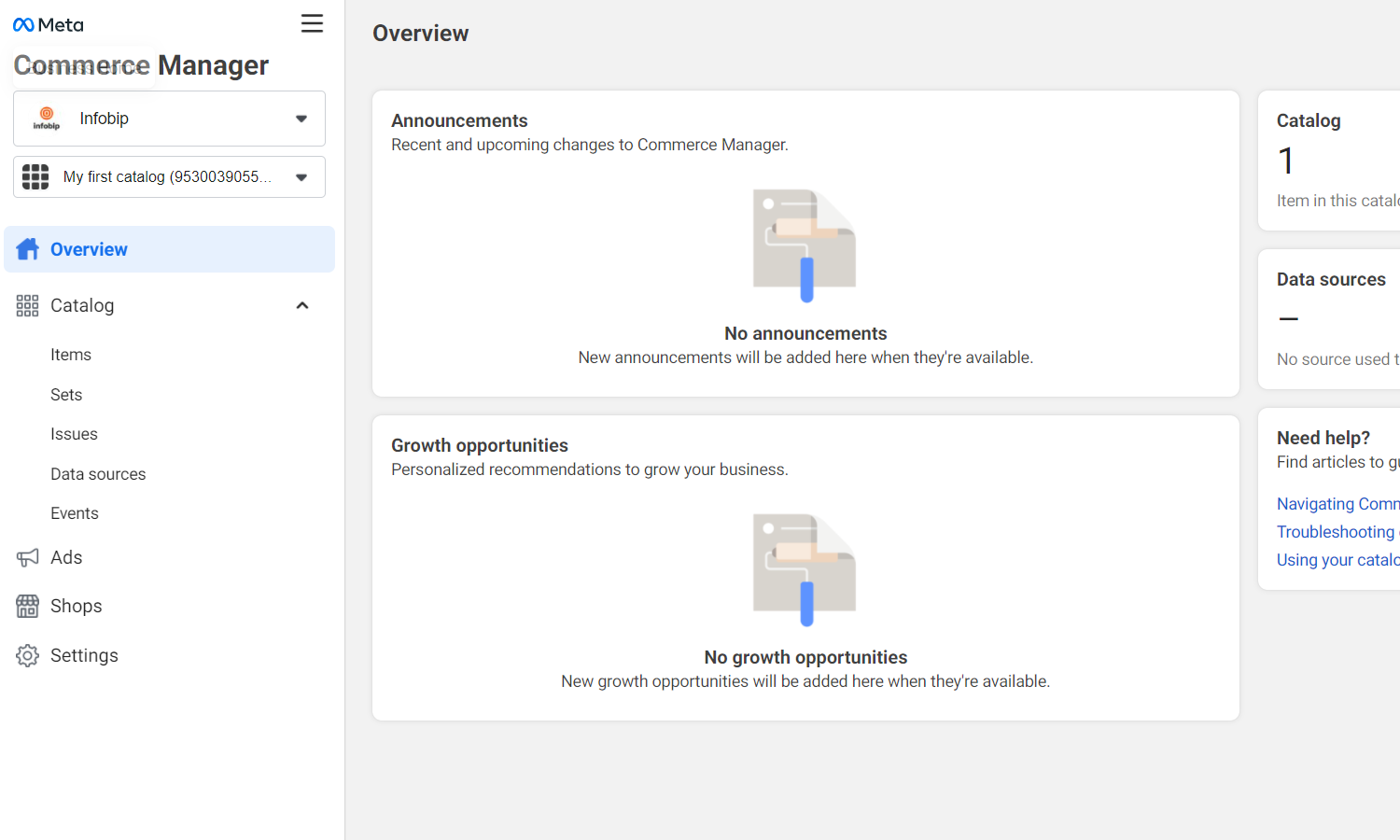Click the Overview home icon

28,249
